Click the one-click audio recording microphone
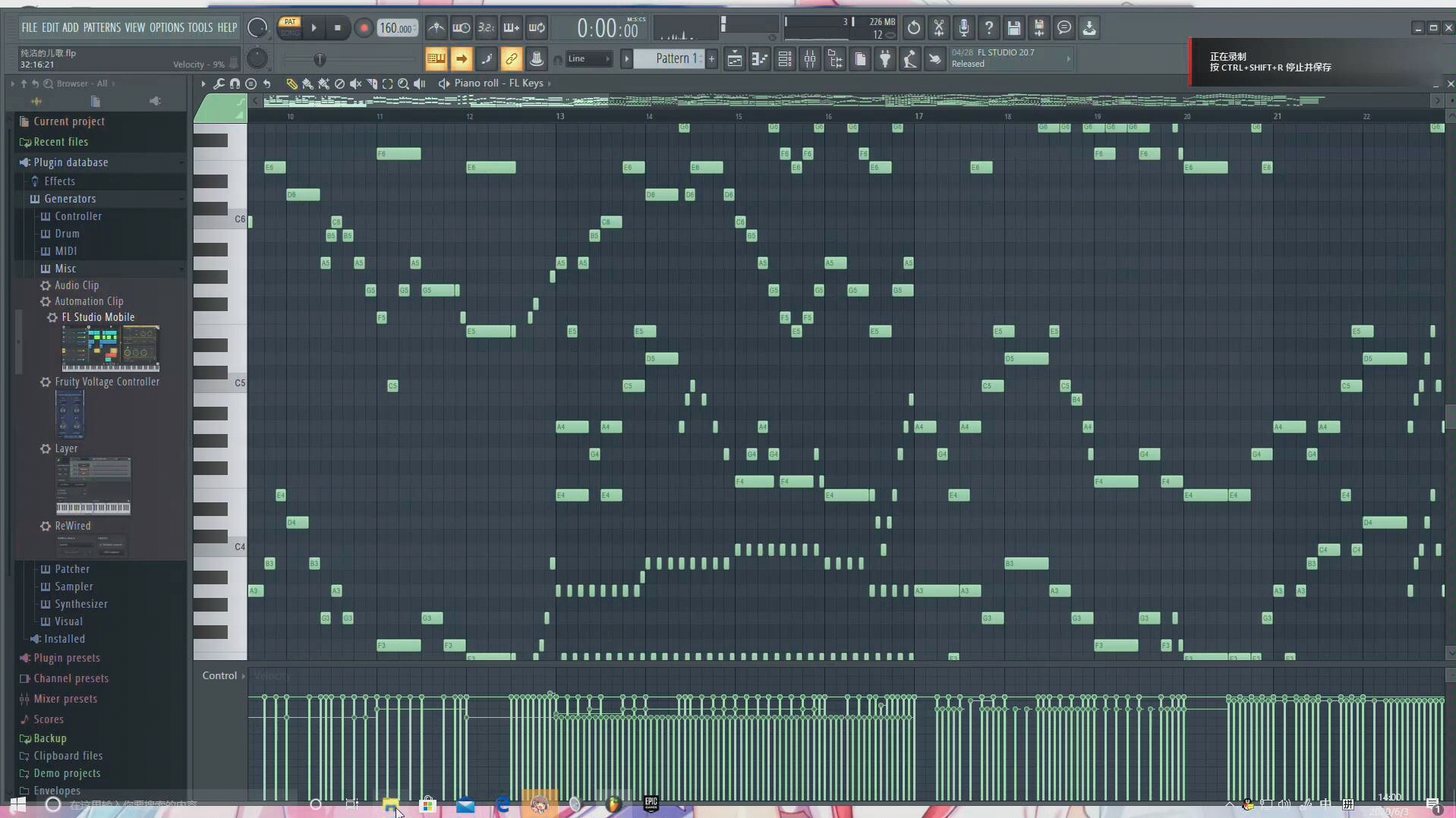The image size is (1456, 818). pos(964,28)
